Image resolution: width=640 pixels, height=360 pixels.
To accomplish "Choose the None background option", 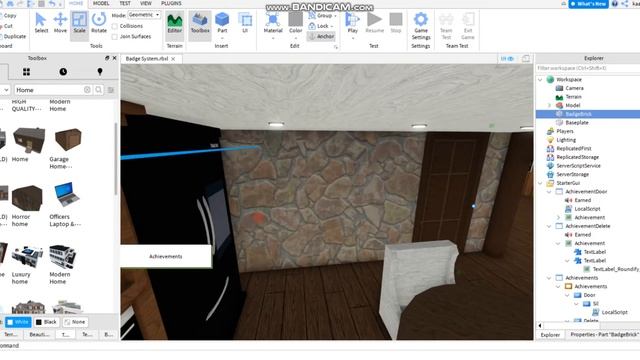I will point(75,322).
